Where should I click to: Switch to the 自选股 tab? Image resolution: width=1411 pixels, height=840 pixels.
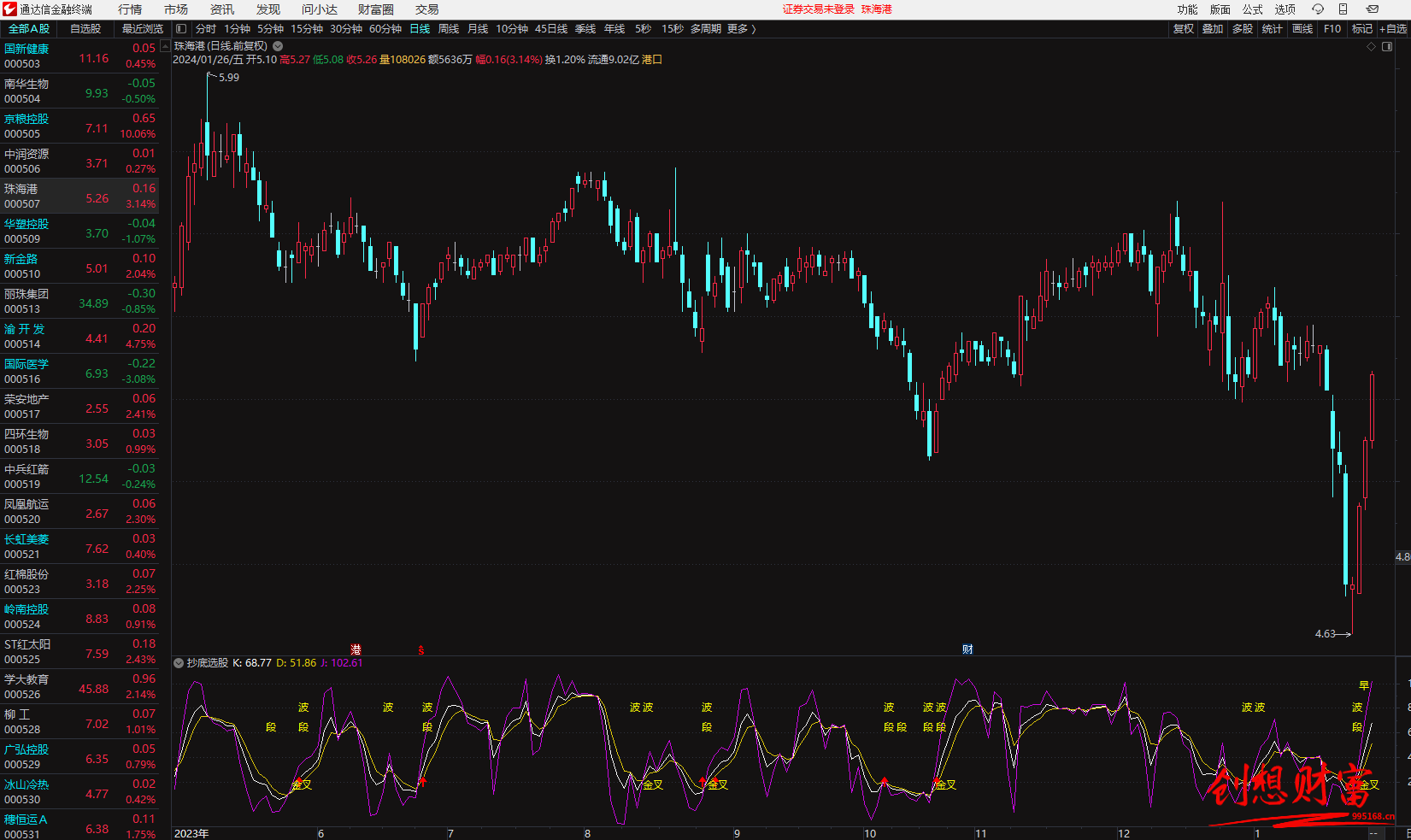pyautogui.click(x=85, y=29)
